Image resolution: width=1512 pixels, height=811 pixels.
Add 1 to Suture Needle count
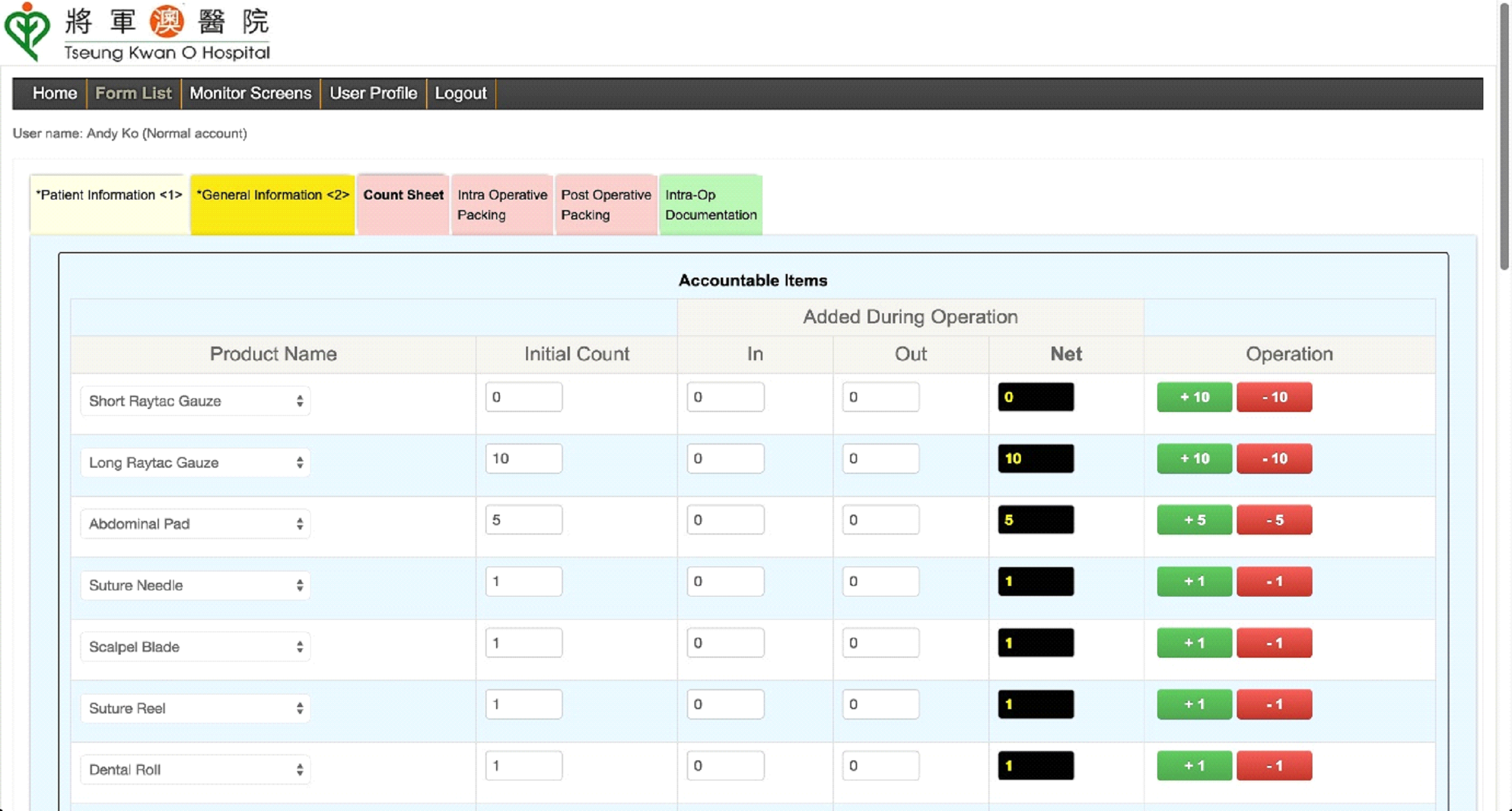(1194, 582)
